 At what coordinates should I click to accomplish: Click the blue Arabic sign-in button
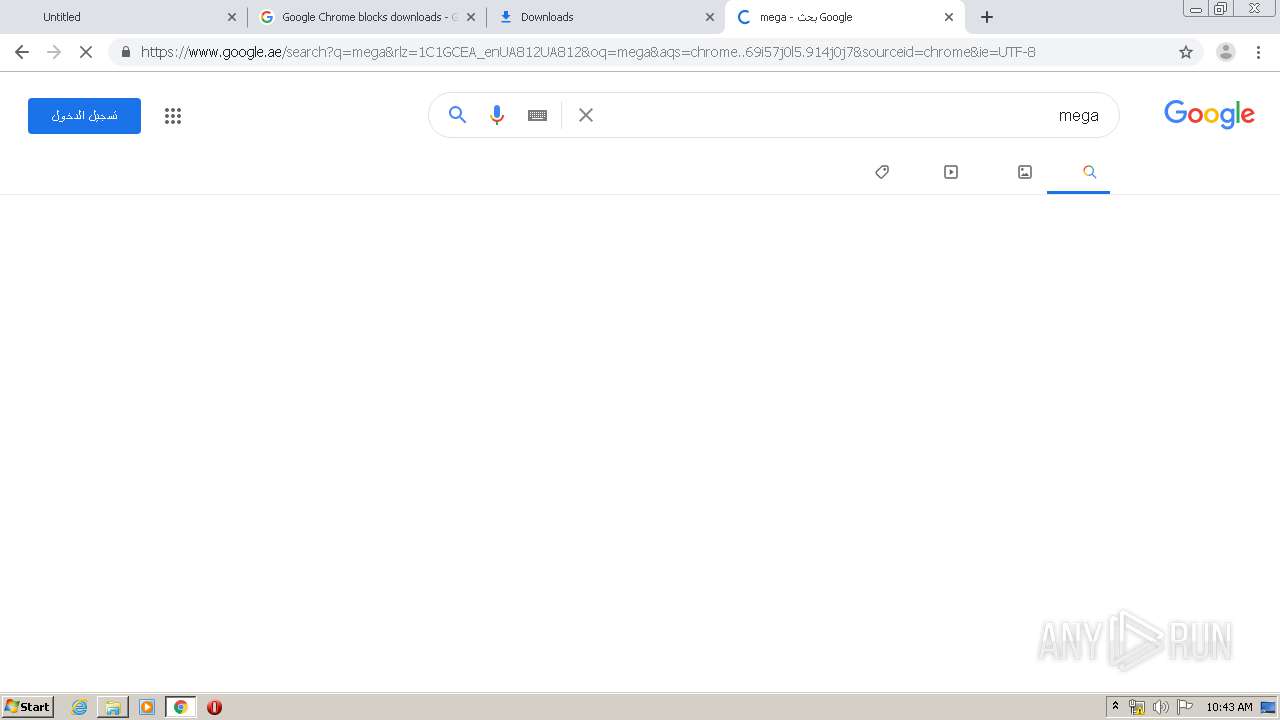84,116
